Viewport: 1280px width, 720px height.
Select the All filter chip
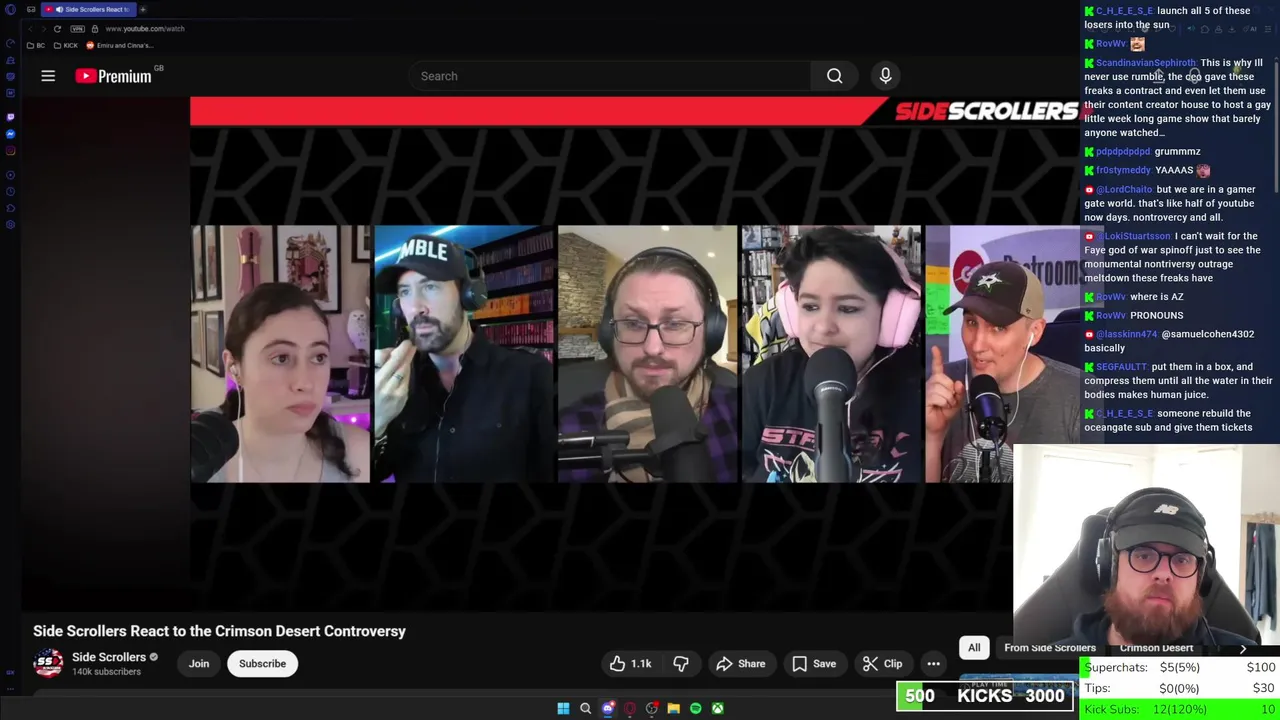pos(974,647)
